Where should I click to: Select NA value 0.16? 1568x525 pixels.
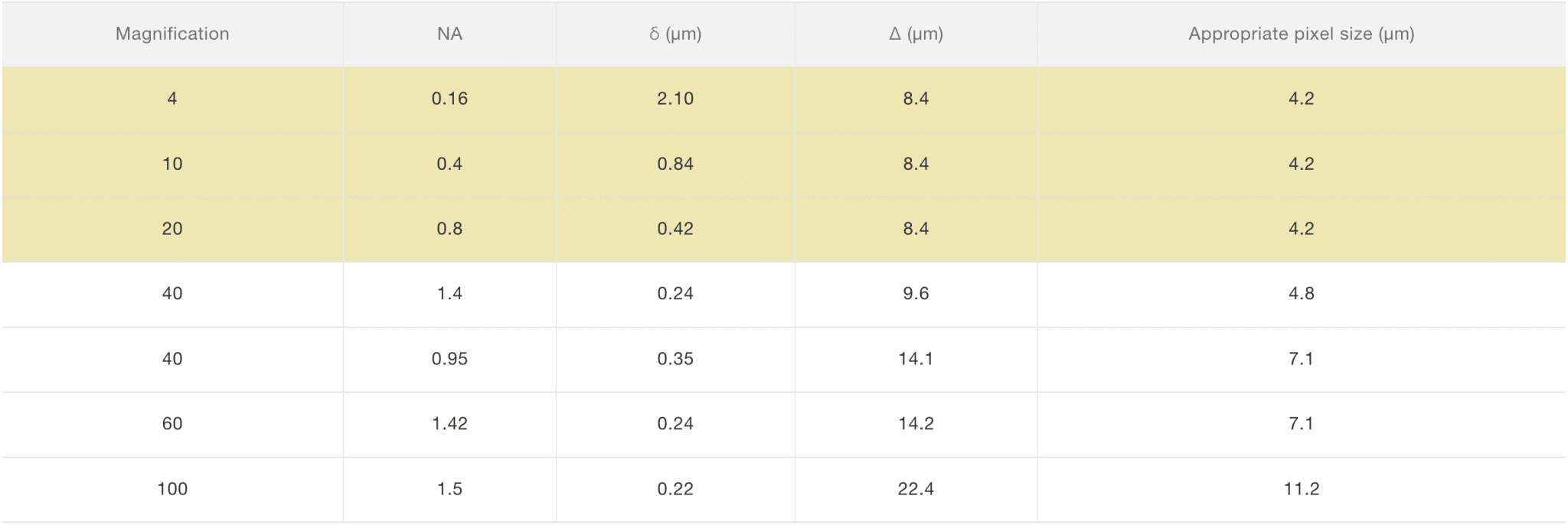point(449,99)
